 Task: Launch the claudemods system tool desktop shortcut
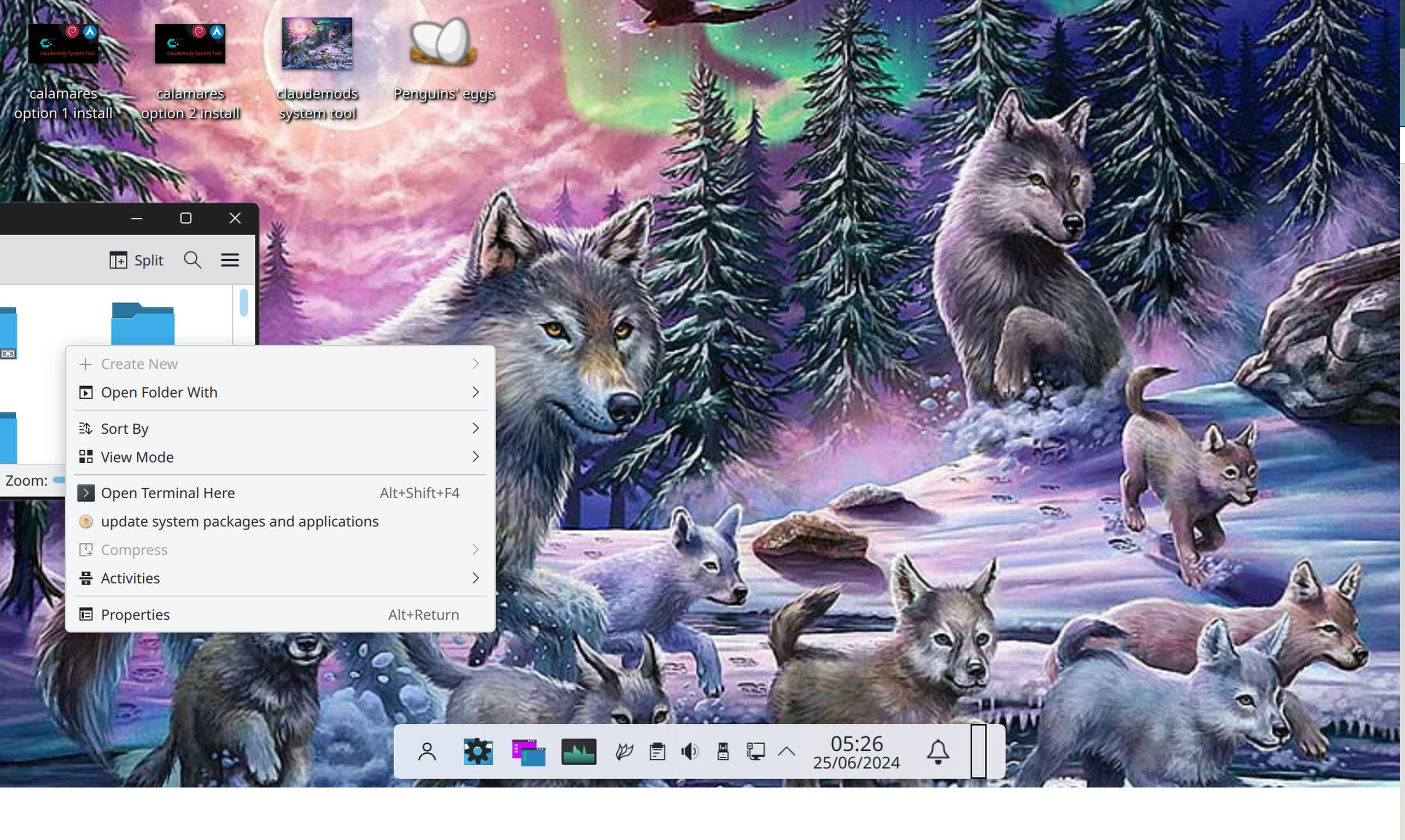tap(317, 68)
